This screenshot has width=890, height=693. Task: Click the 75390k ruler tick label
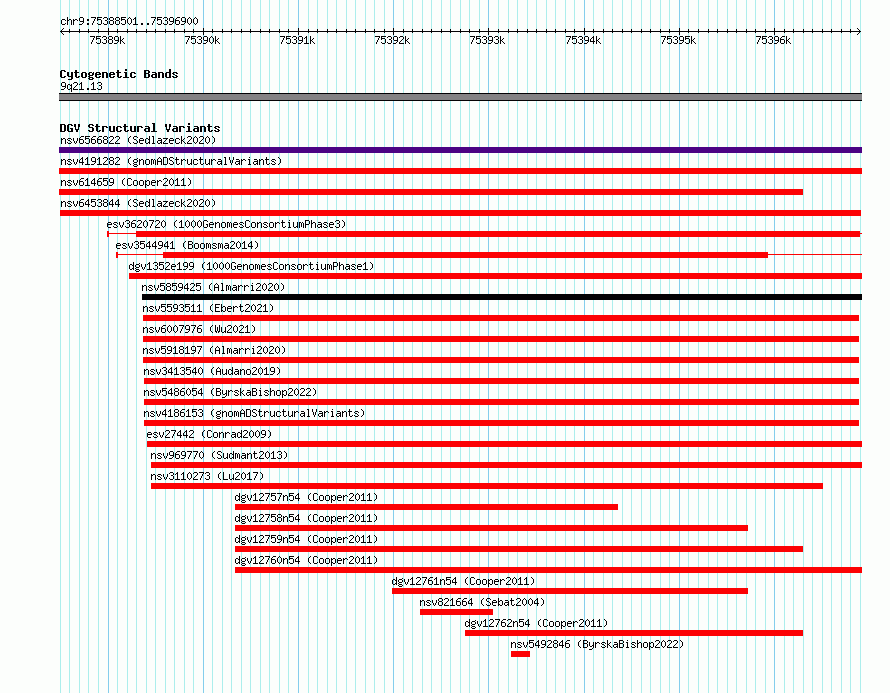click(202, 40)
